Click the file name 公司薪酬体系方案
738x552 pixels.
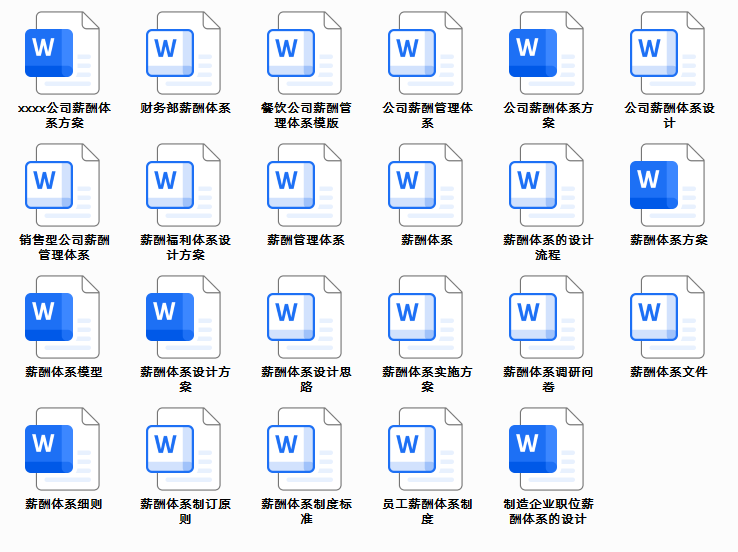coord(548,115)
